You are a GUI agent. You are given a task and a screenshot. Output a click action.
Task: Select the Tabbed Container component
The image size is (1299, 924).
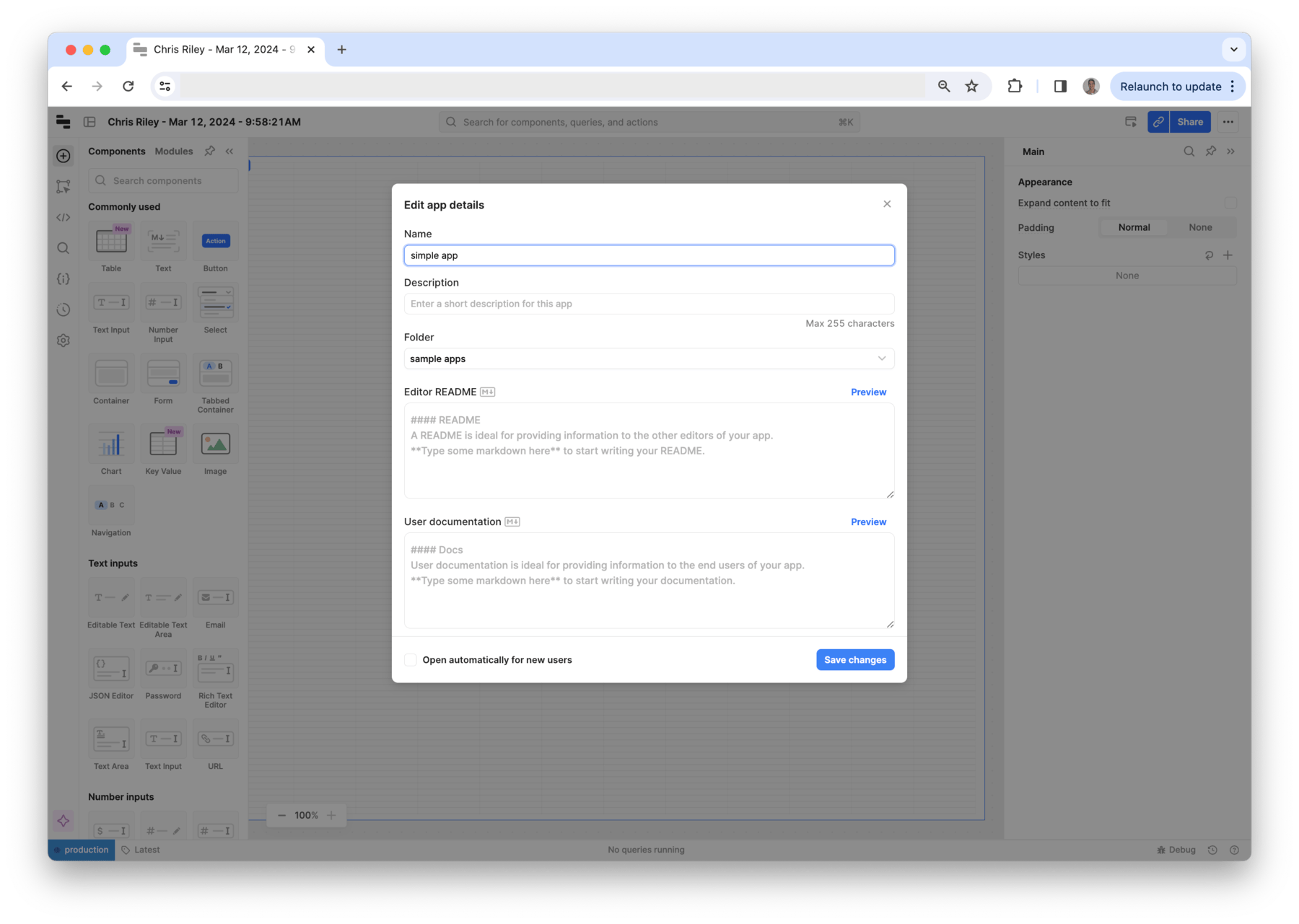pos(215,385)
